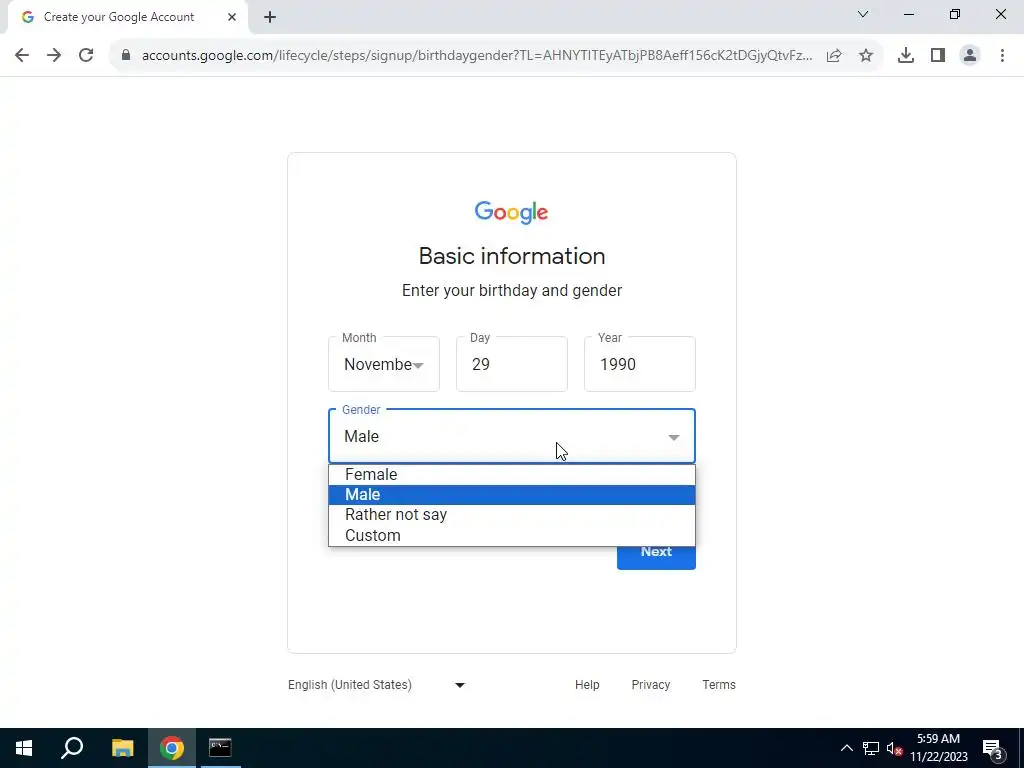Screen dimensions: 1024x768
Task: Choose Male from gender list
Action: click(x=512, y=494)
